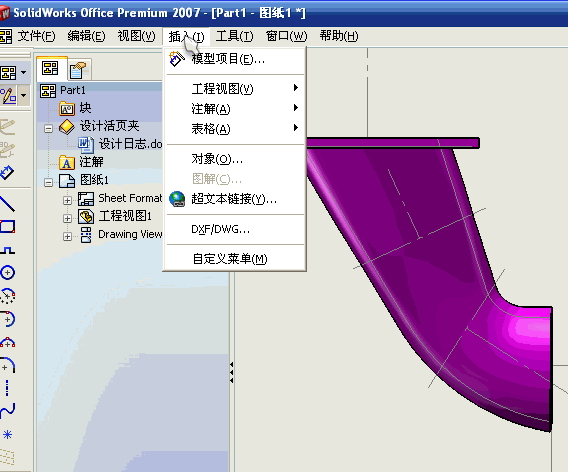Collapse the 图纸1 node

click(49, 182)
